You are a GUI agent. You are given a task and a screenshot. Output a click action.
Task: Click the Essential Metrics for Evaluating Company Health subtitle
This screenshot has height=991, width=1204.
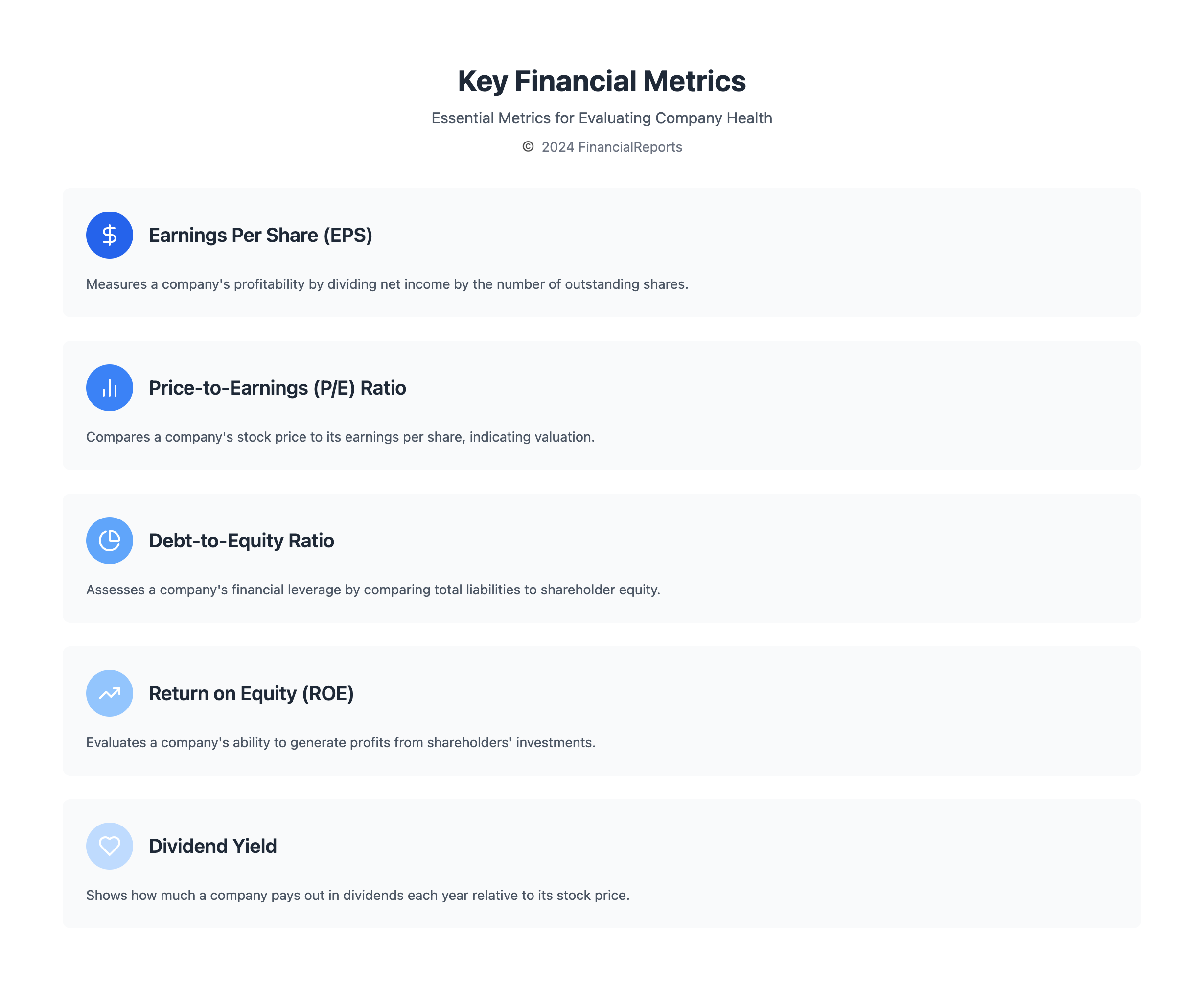[602, 118]
